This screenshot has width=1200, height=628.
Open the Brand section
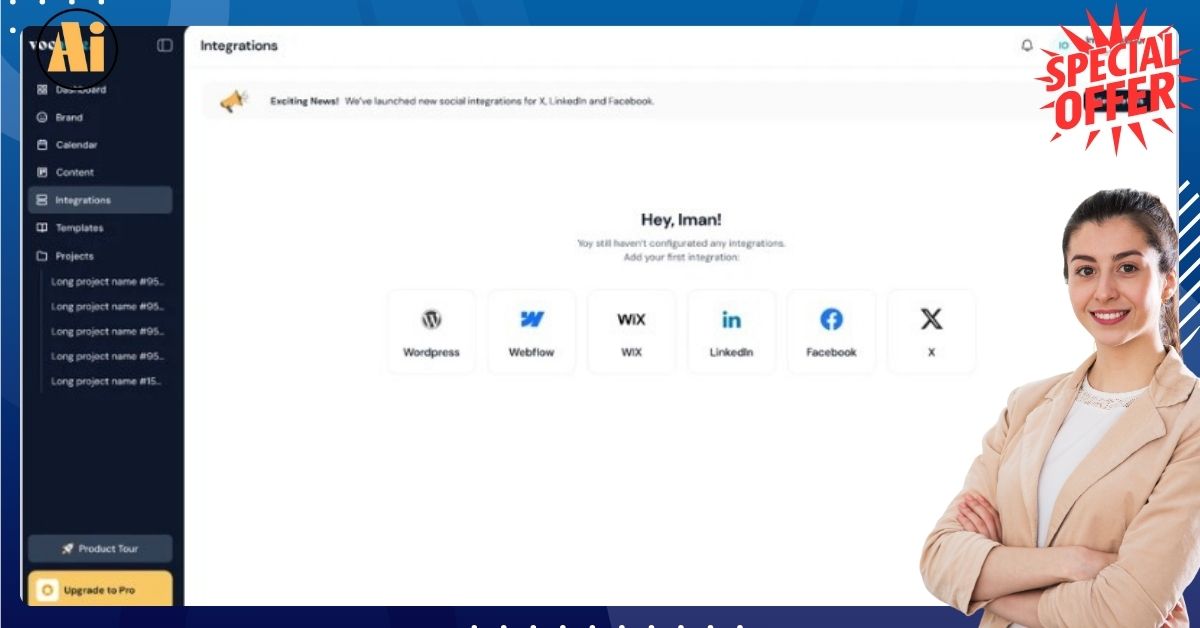100,117
